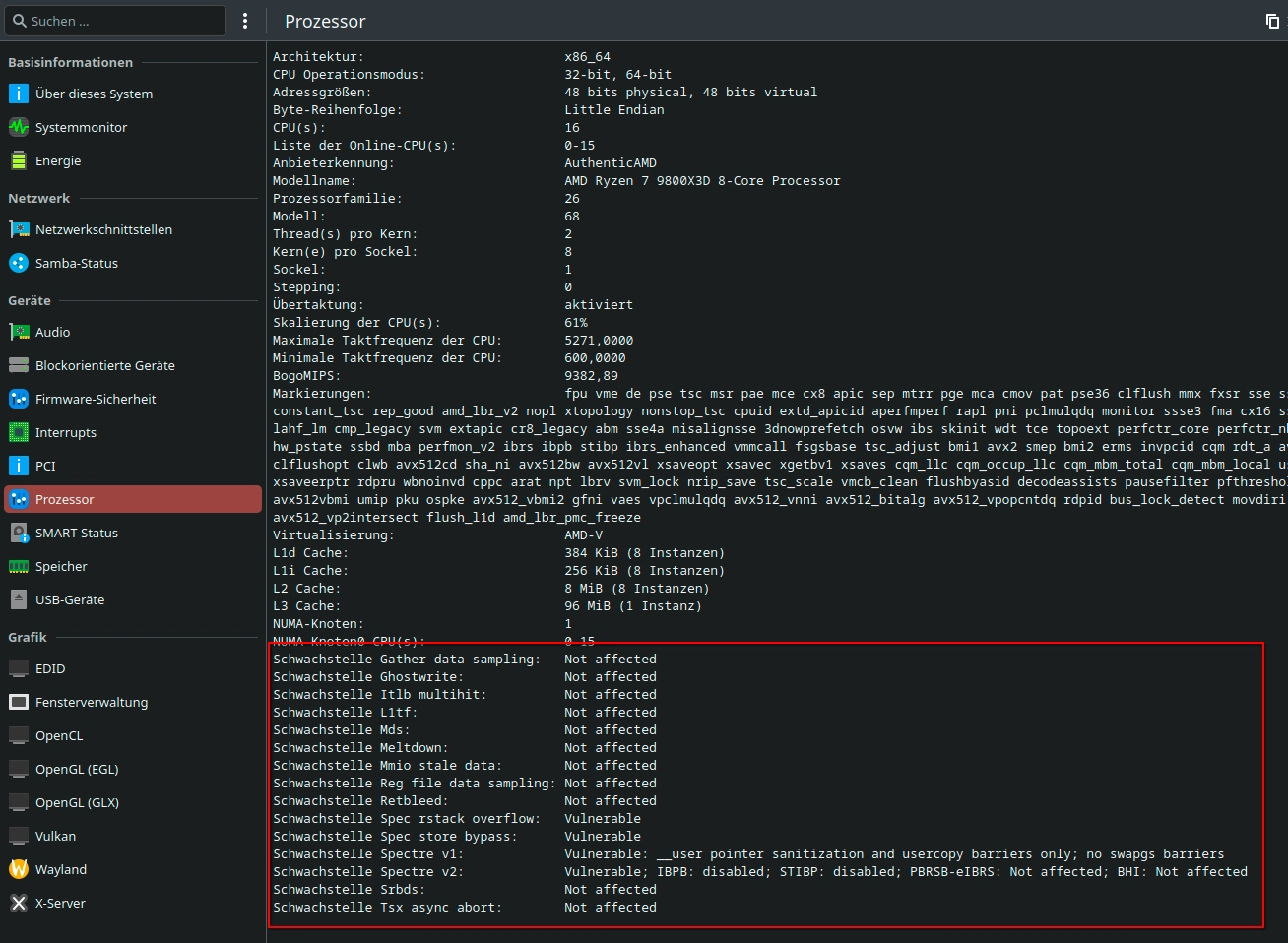Click the X-Server 'X' icon

click(19, 903)
